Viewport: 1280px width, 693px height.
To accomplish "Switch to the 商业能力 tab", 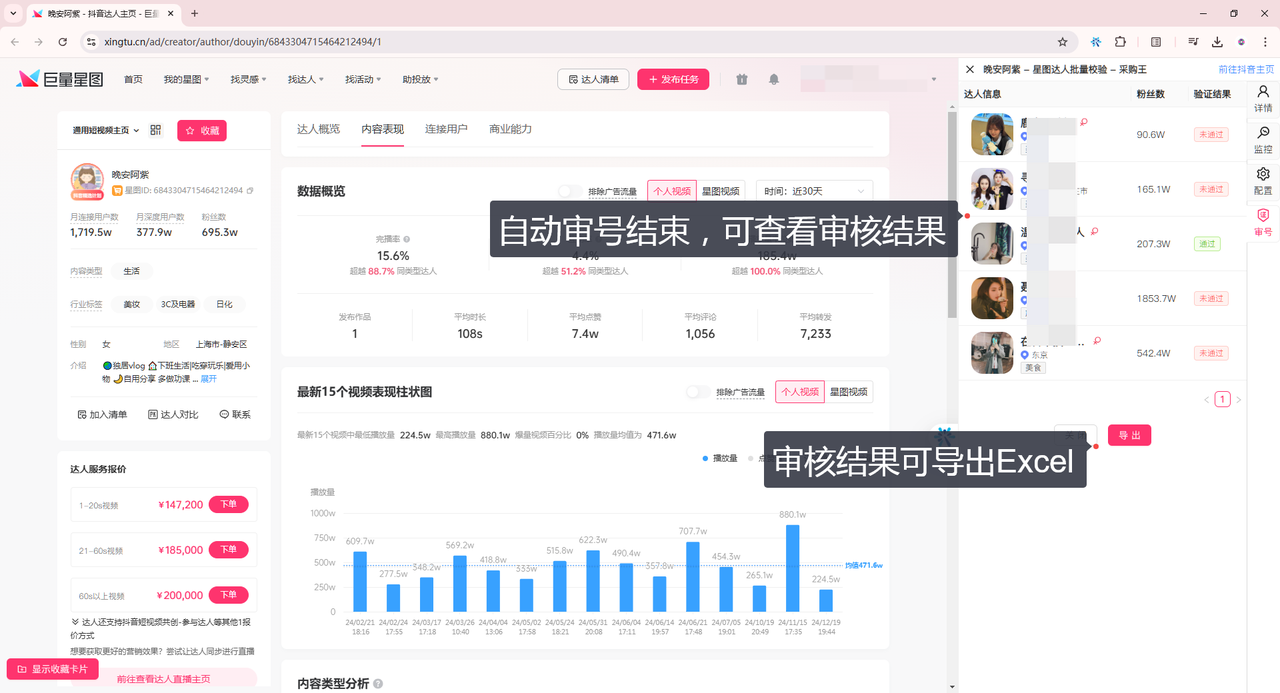I will click(510, 129).
